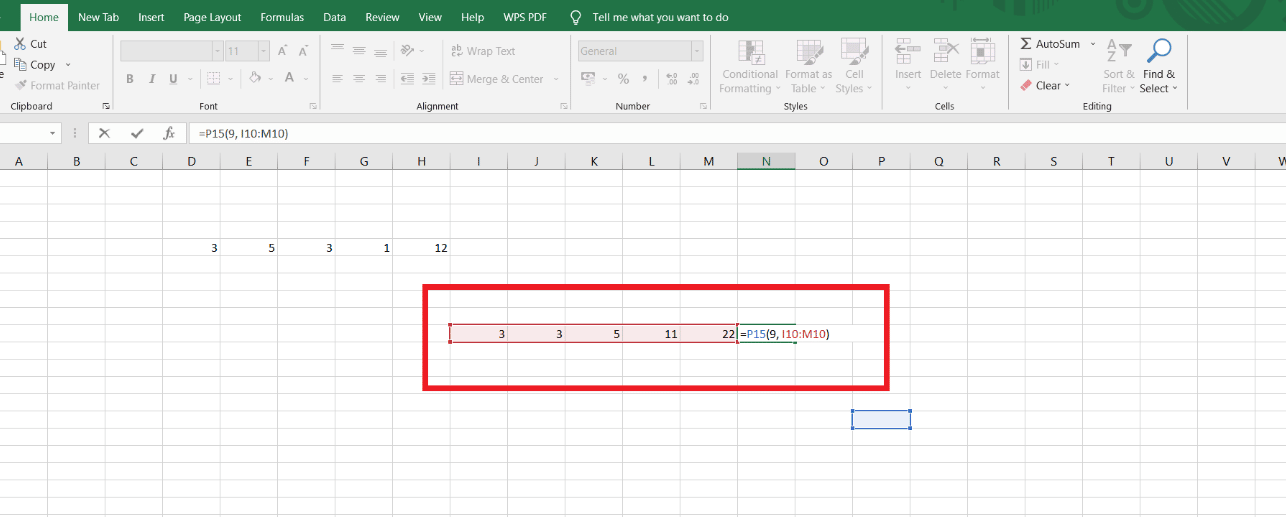Screen dimensions: 1286x517
Task: Toggle Center alignment
Action: tap(359, 78)
